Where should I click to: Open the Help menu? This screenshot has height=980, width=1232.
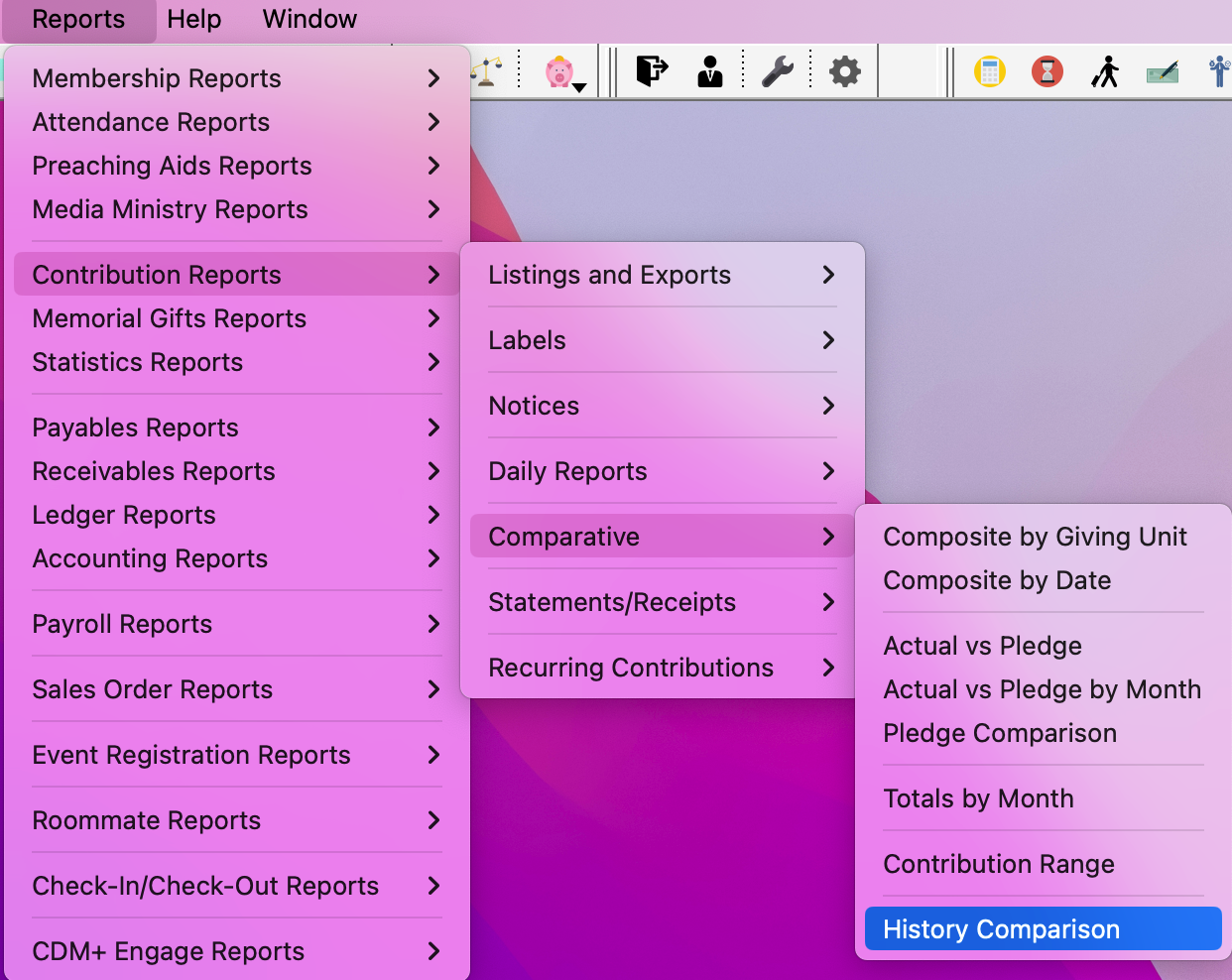(194, 20)
